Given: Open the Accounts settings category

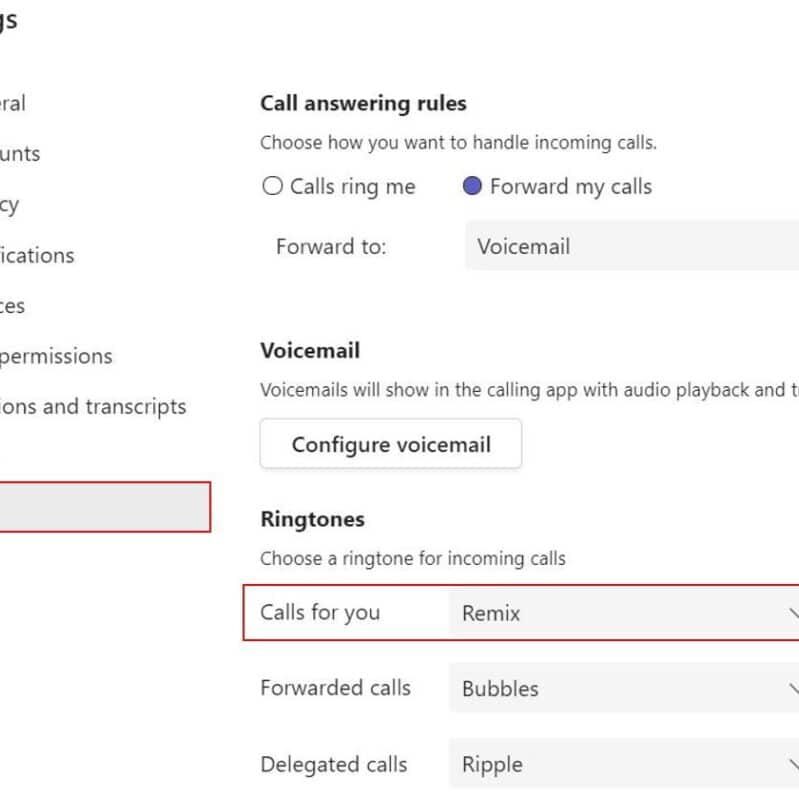Looking at the screenshot, I should [x=20, y=154].
